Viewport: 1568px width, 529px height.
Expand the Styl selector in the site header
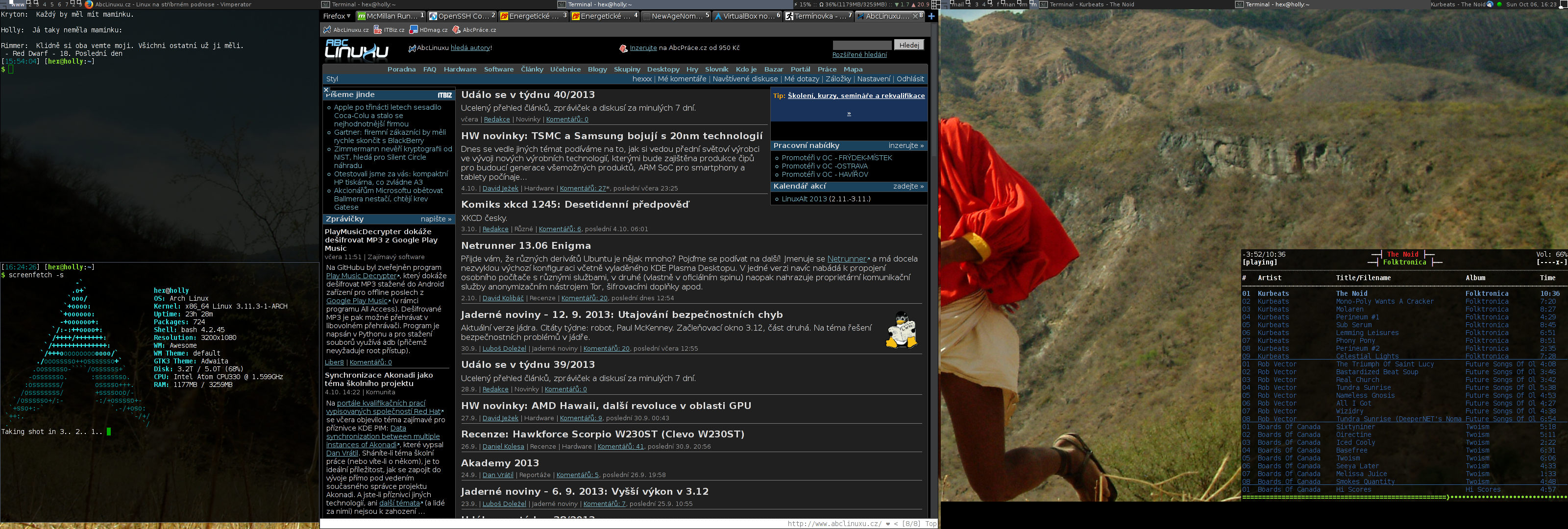[332, 78]
